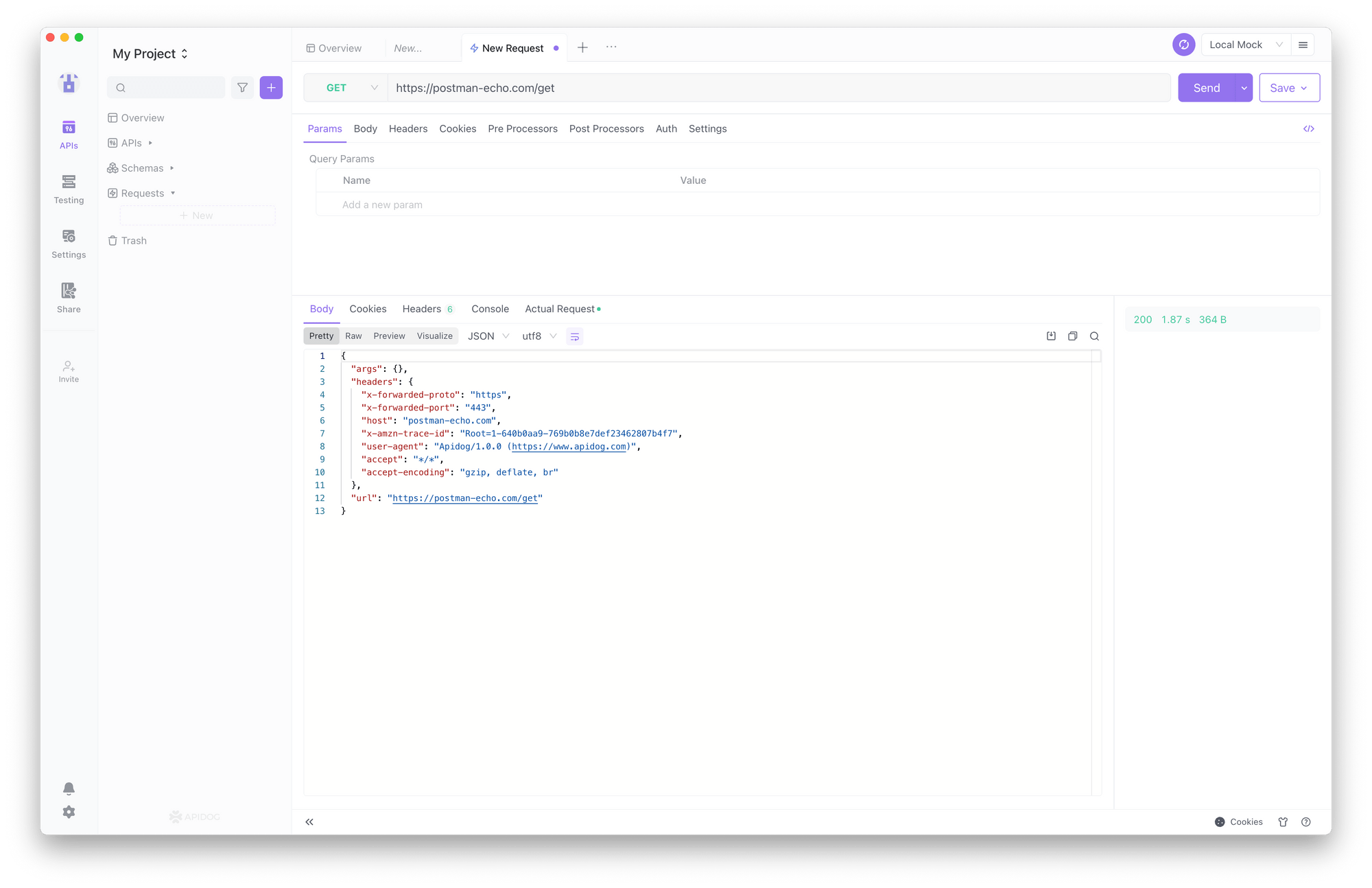Viewport: 1372px width, 888px height.
Task: Expand the Schemas tree item
Action: 142,168
